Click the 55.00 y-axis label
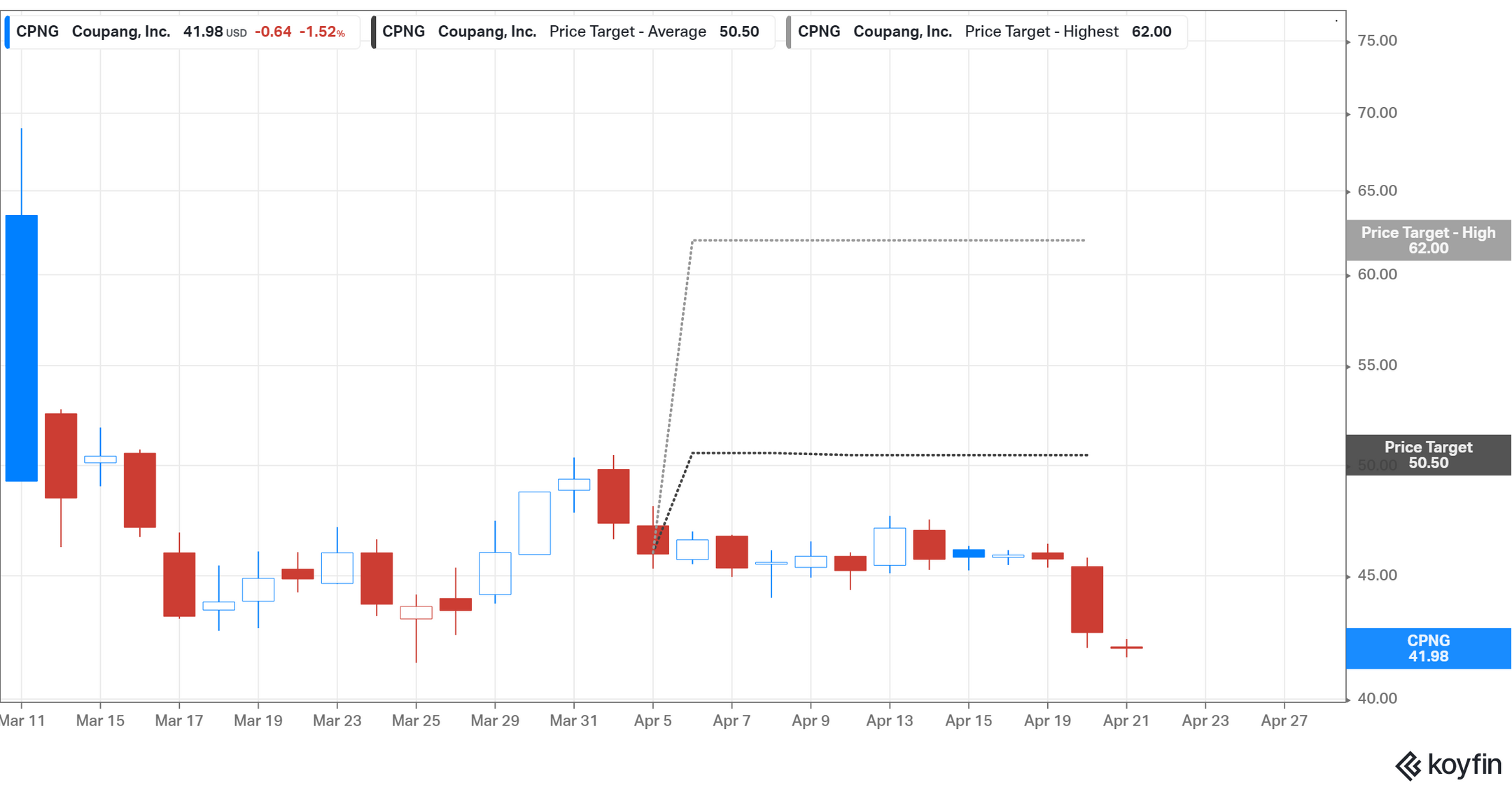The height and width of the screenshot is (792, 1512). (x=1377, y=366)
